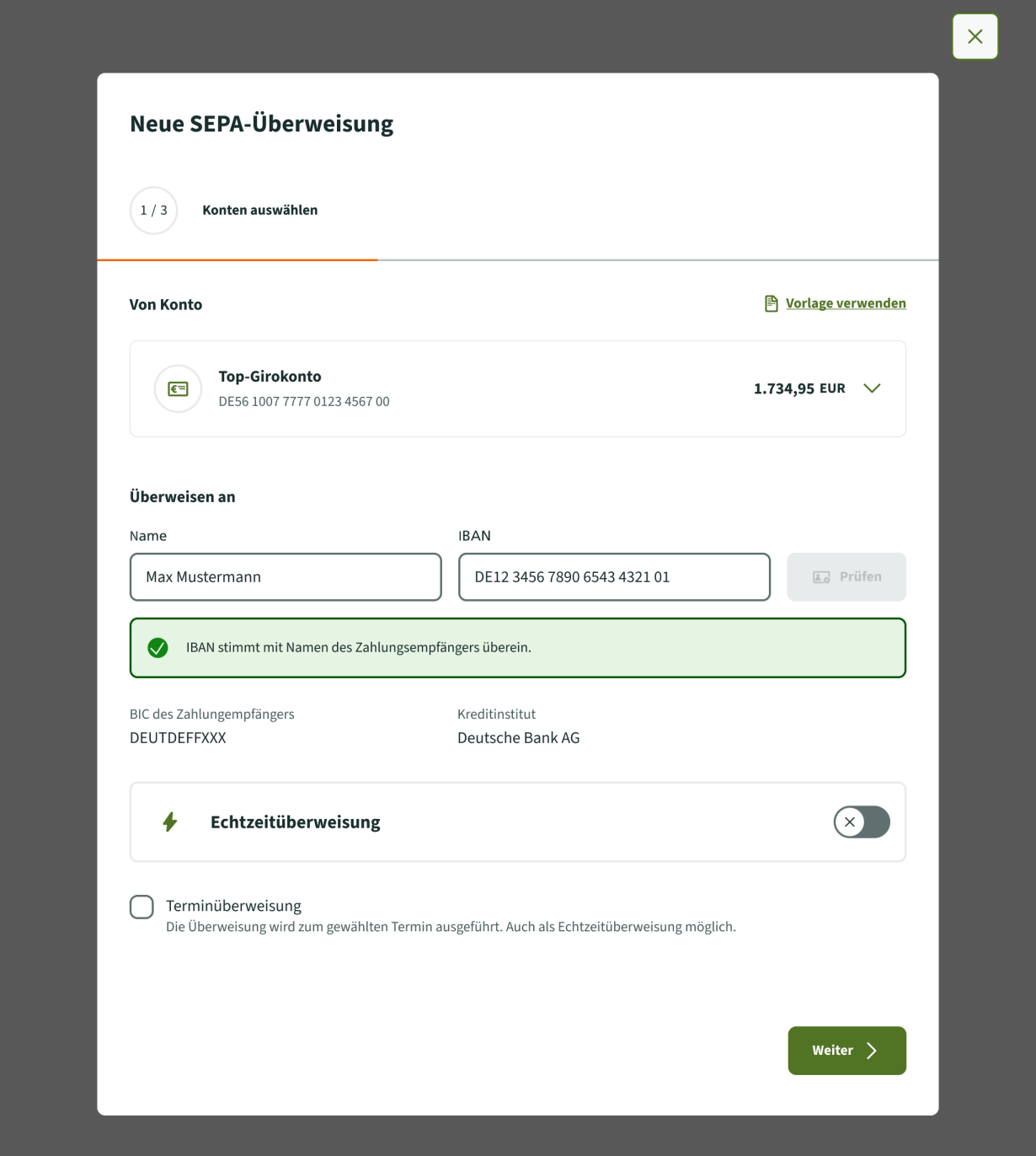Screen dimensions: 1036x1156
Task: Click the Kreditinstitut value Deutsche Bank AG
Action: [519, 738]
